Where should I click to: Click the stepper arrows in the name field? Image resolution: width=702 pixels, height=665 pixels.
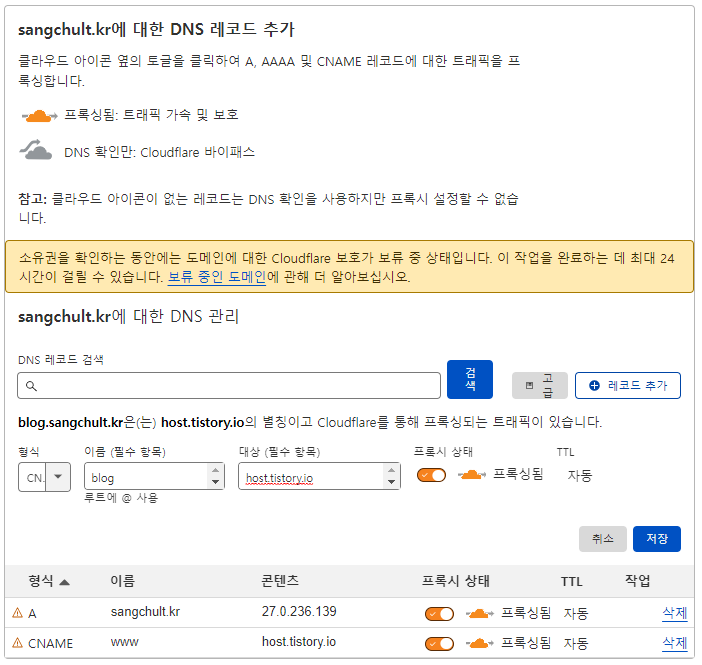(x=215, y=476)
